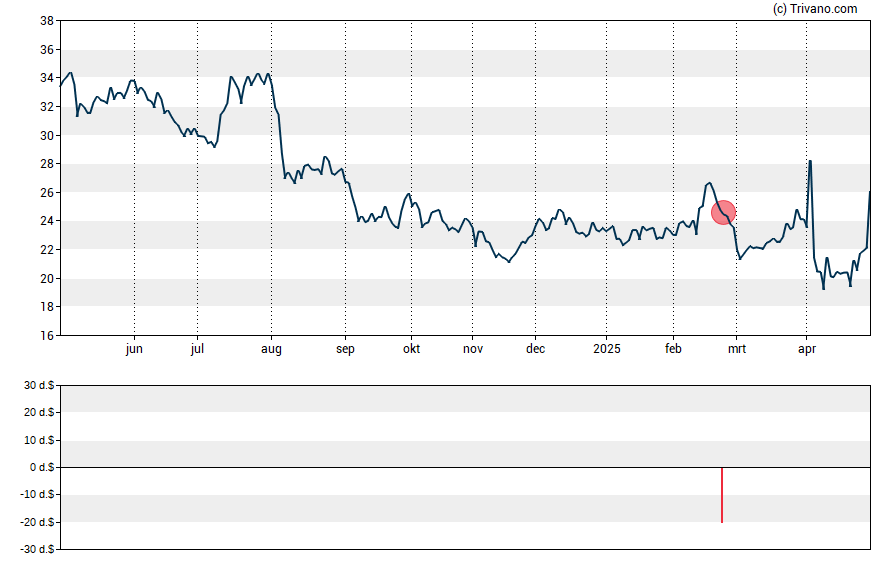Click the red circle marker on price line
The image size is (888, 565).
(x=723, y=212)
